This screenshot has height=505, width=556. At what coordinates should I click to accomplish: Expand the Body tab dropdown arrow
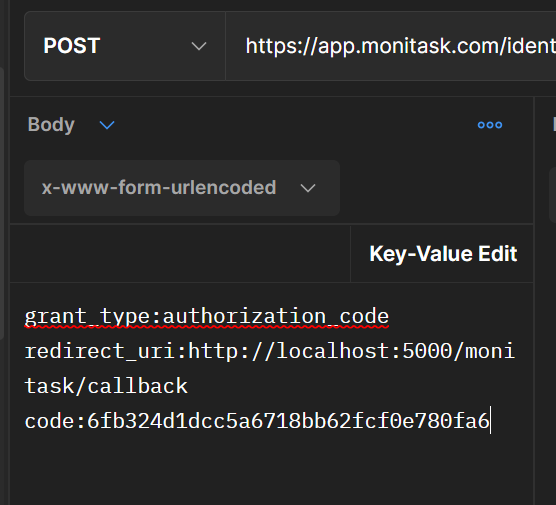click(107, 125)
